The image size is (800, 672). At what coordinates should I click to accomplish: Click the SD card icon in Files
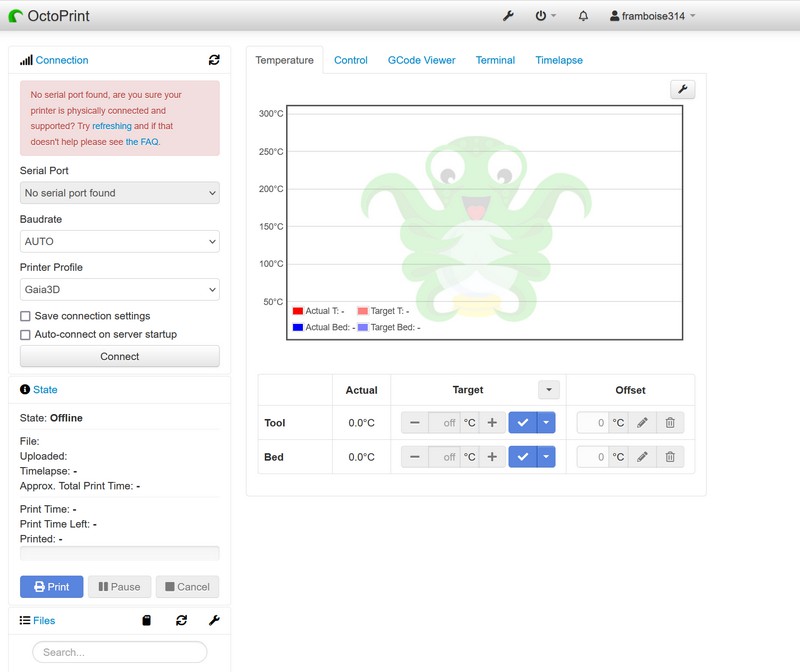(146, 620)
